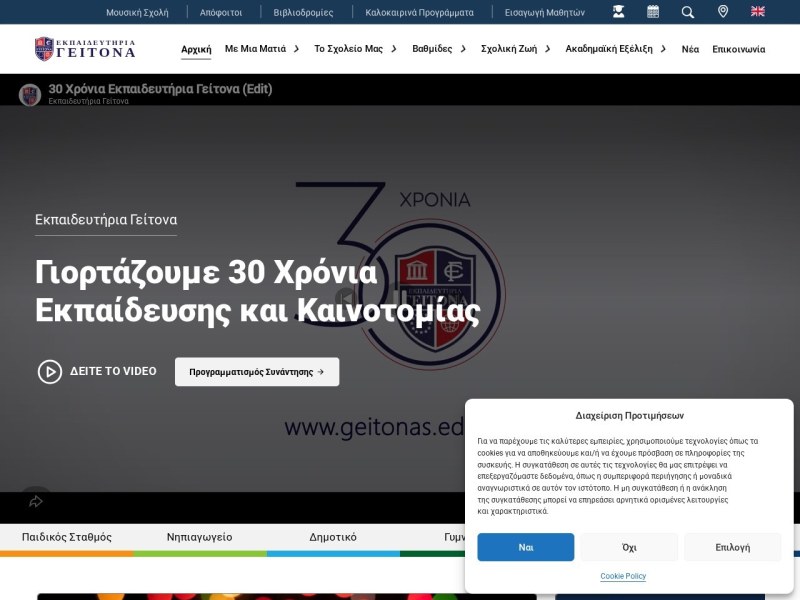
Task: Open Ακαδημαϊκή Εξέλιξη menu
Action: tap(609, 49)
